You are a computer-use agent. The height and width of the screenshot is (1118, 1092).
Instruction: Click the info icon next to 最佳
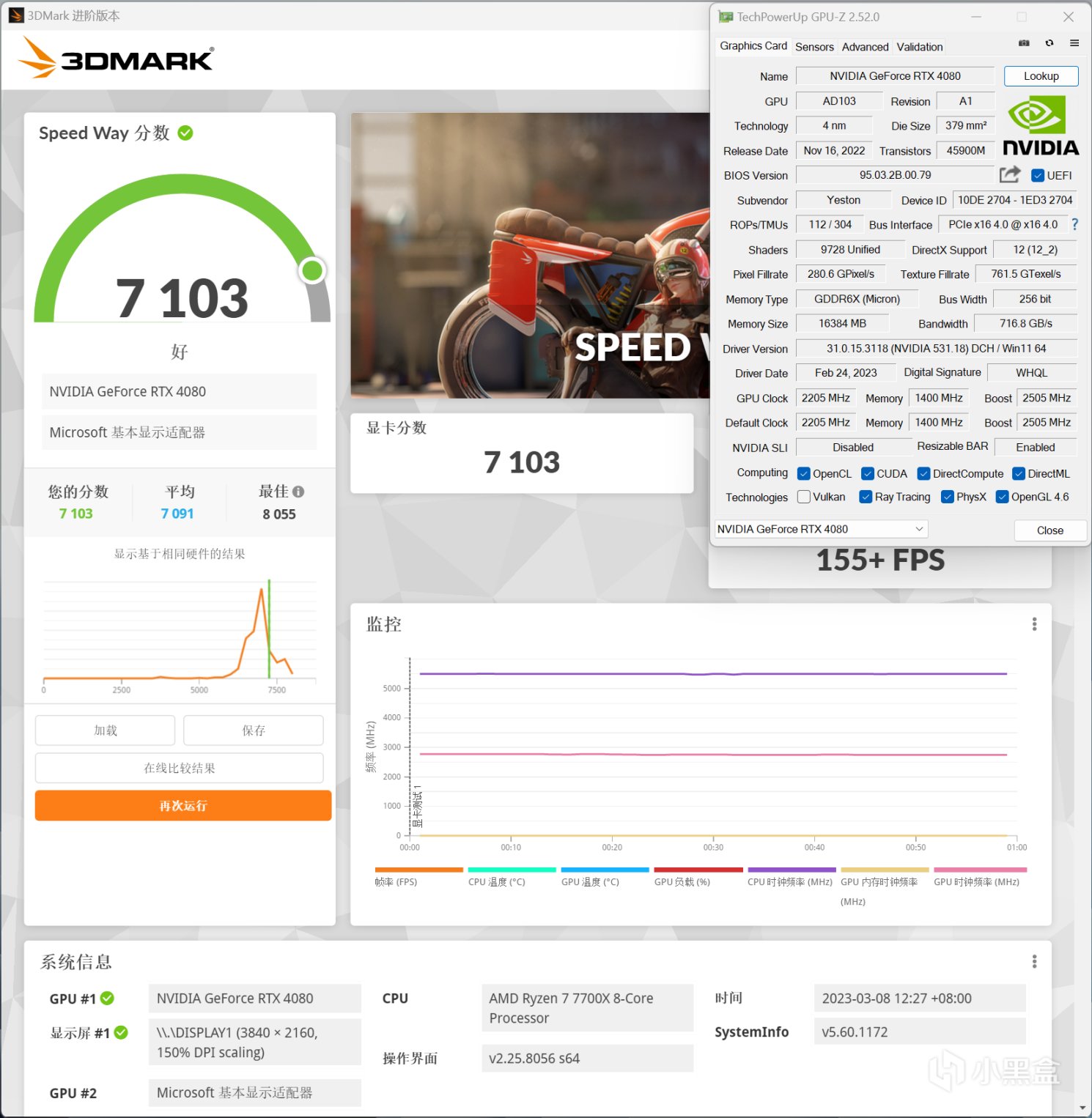[x=298, y=492]
